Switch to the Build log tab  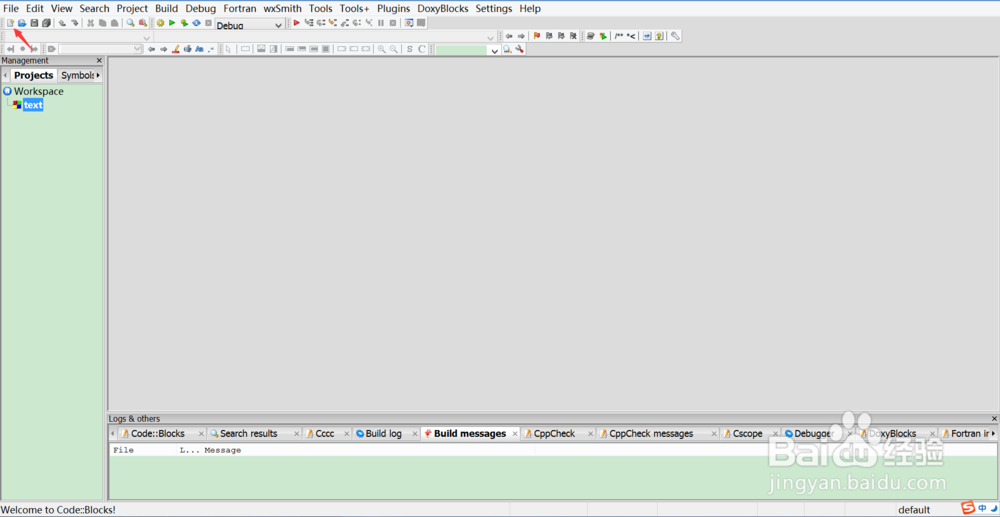pos(383,433)
